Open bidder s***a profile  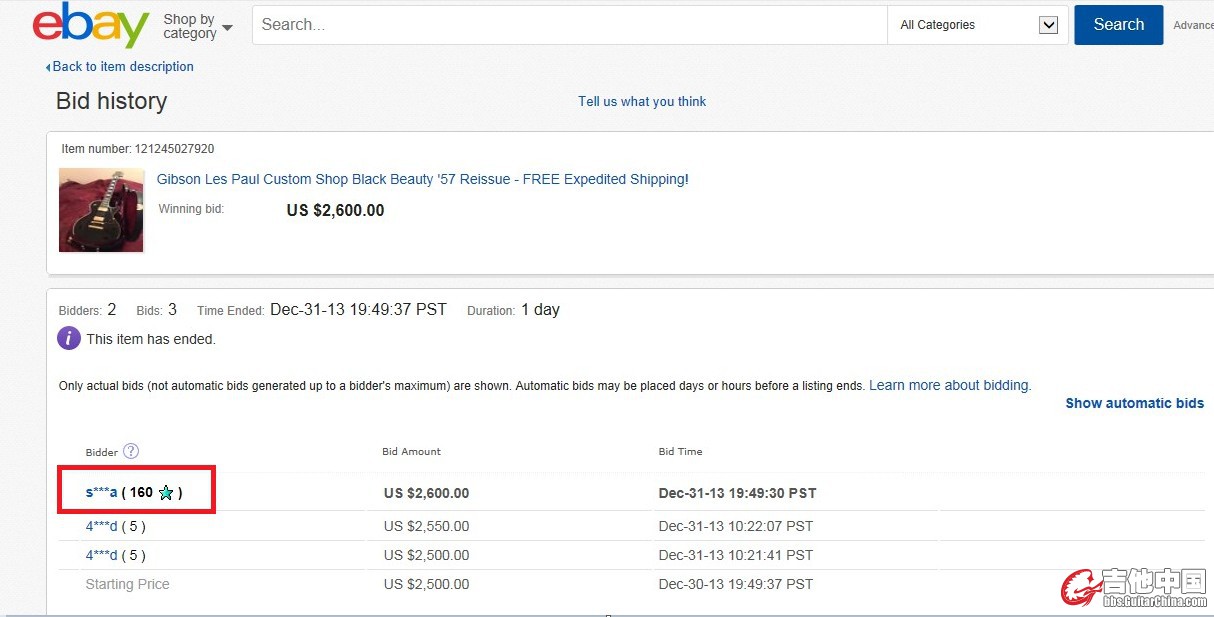click(x=102, y=492)
